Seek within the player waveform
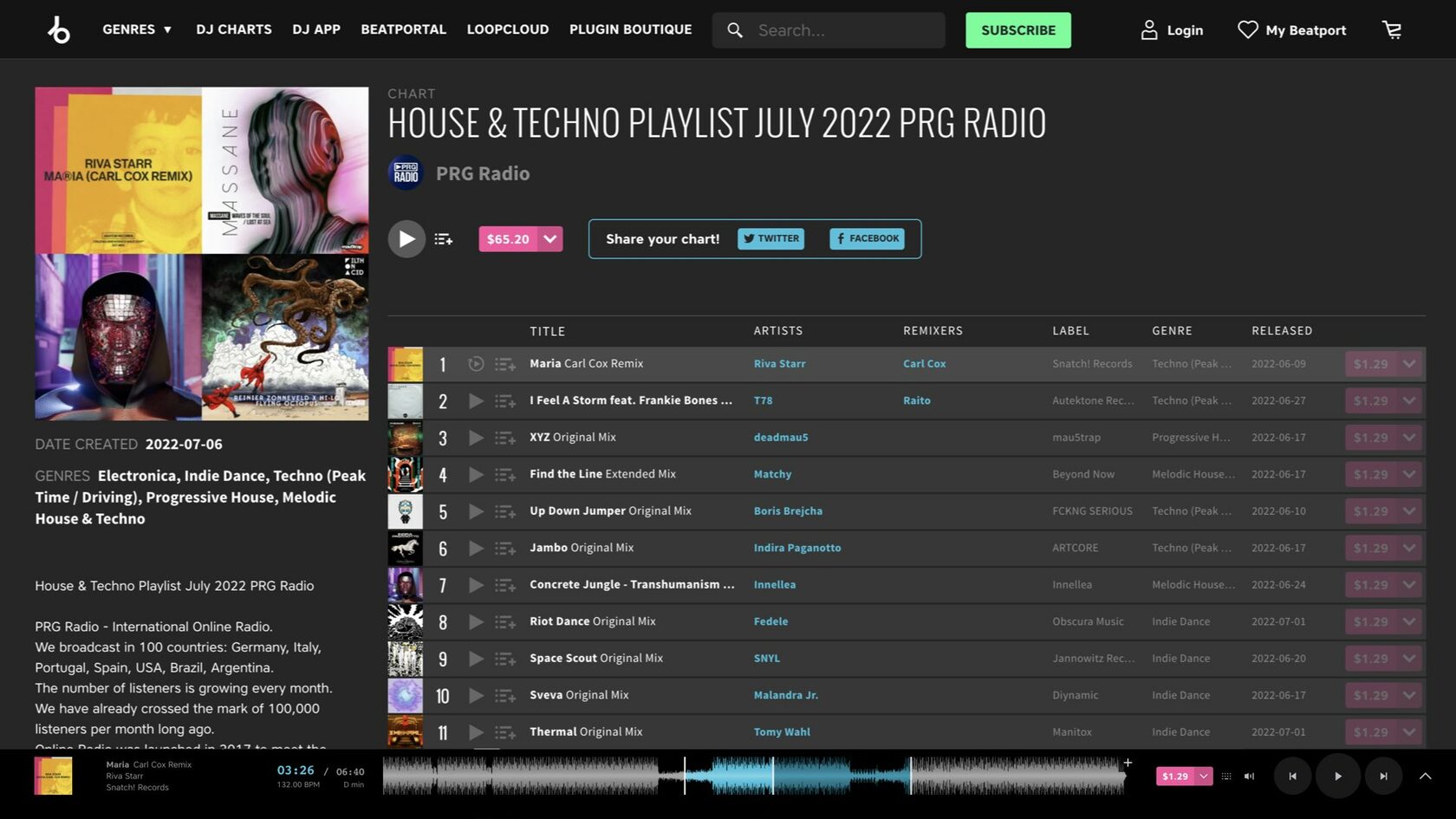Image resolution: width=1456 pixels, height=819 pixels. click(x=754, y=776)
